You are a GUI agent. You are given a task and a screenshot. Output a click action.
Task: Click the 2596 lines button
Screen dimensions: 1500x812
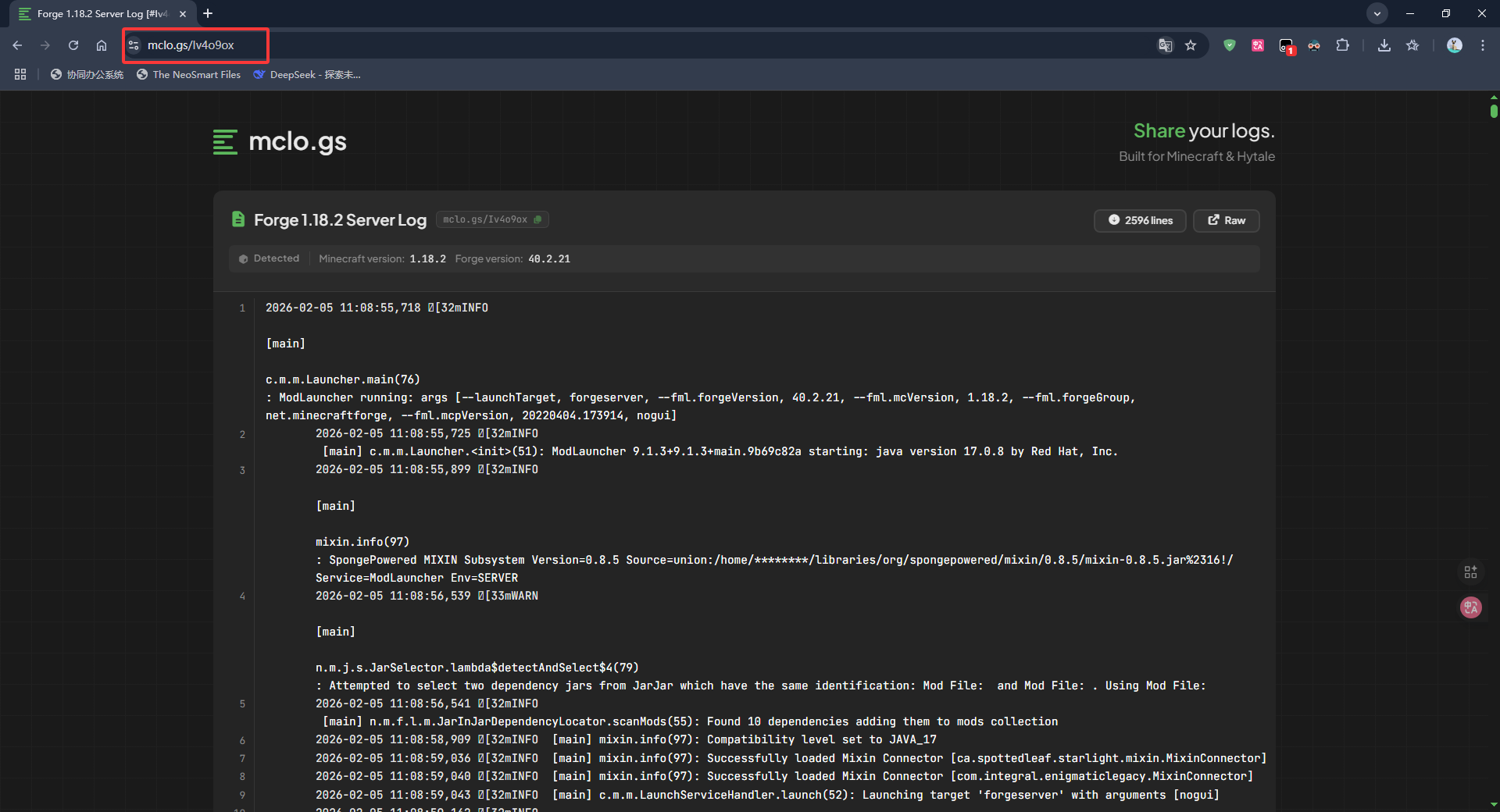click(x=1140, y=220)
